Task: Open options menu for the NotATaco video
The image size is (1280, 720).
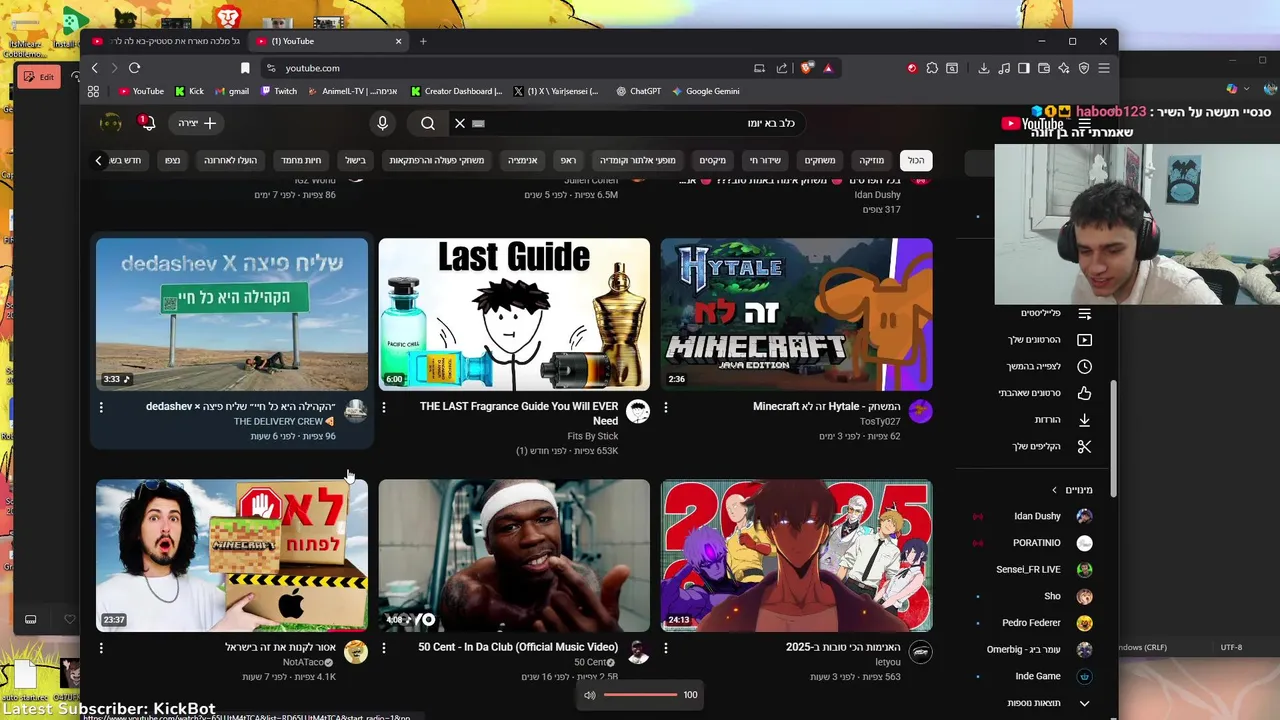Action: (x=101, y=648)
